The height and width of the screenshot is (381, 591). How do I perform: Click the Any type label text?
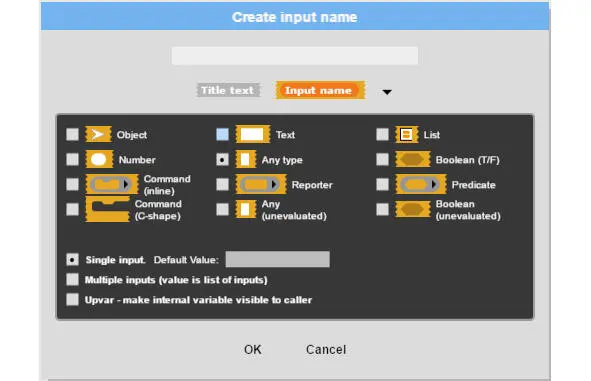click(x=282, y=160)
